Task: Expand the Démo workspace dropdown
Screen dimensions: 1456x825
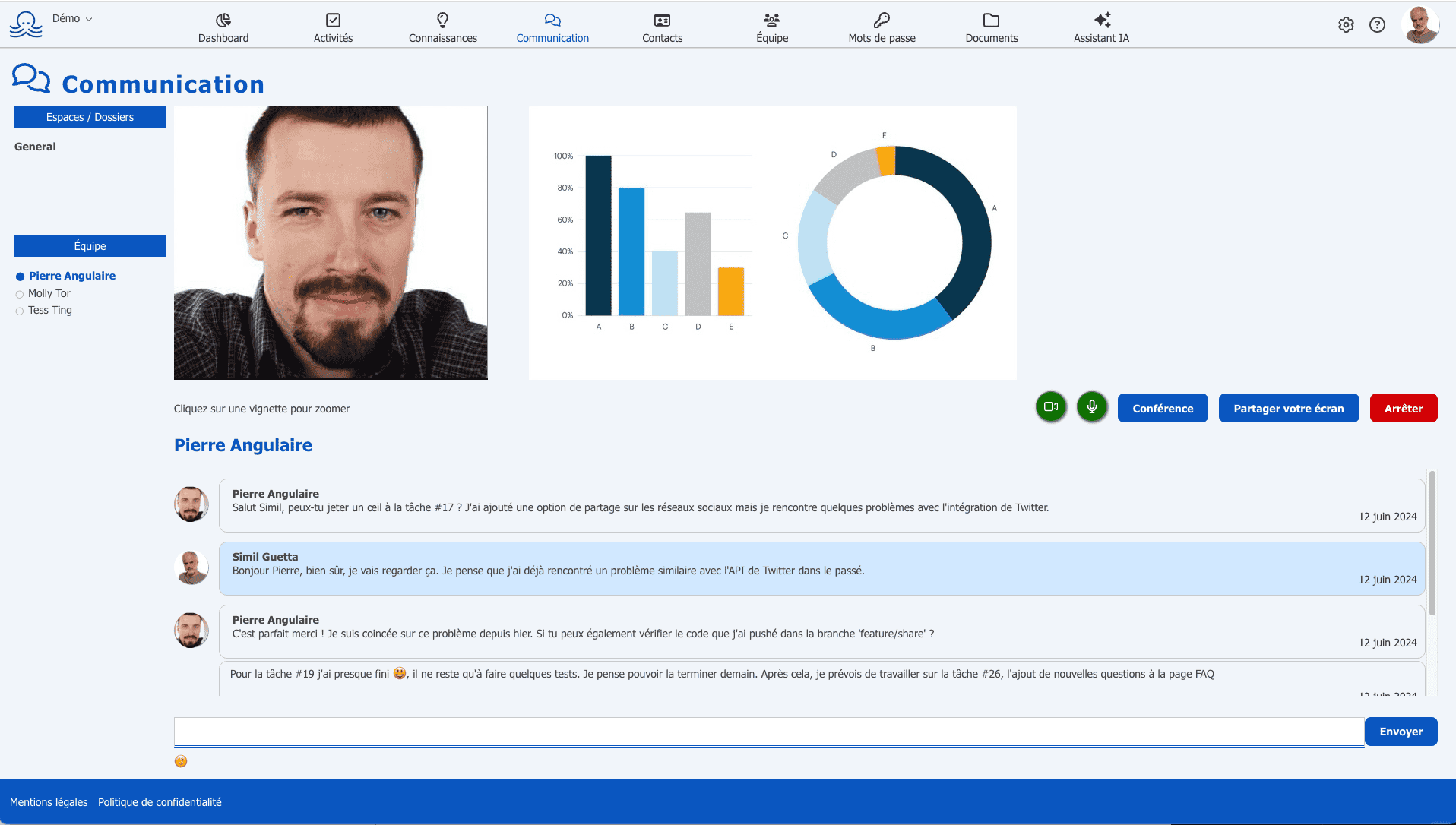Action: [72, 19]
